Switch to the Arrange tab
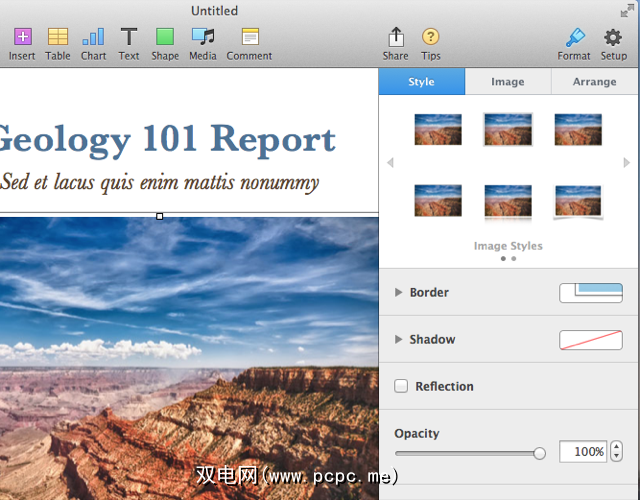This screenshot has height=500, width=640. (x=594, y=82)
